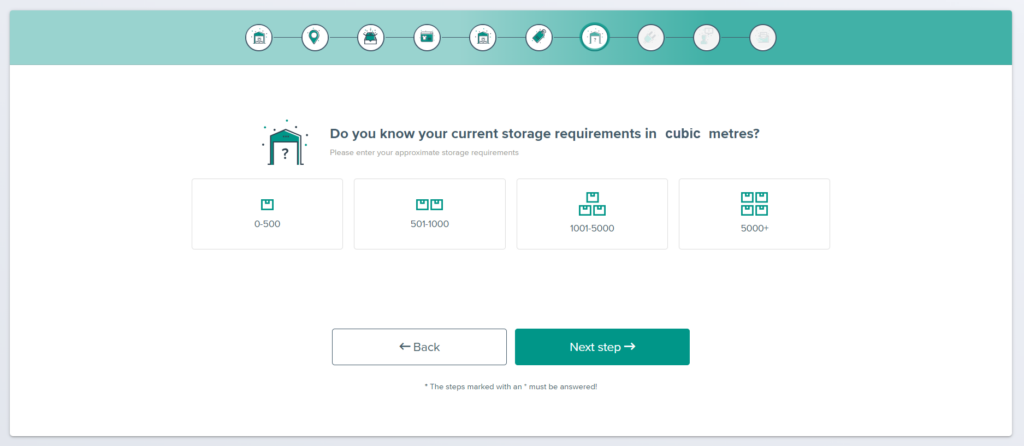Viewport: 1024px width, 446px height.
Task: Open the calendar step icon
Action: (427, 37)
